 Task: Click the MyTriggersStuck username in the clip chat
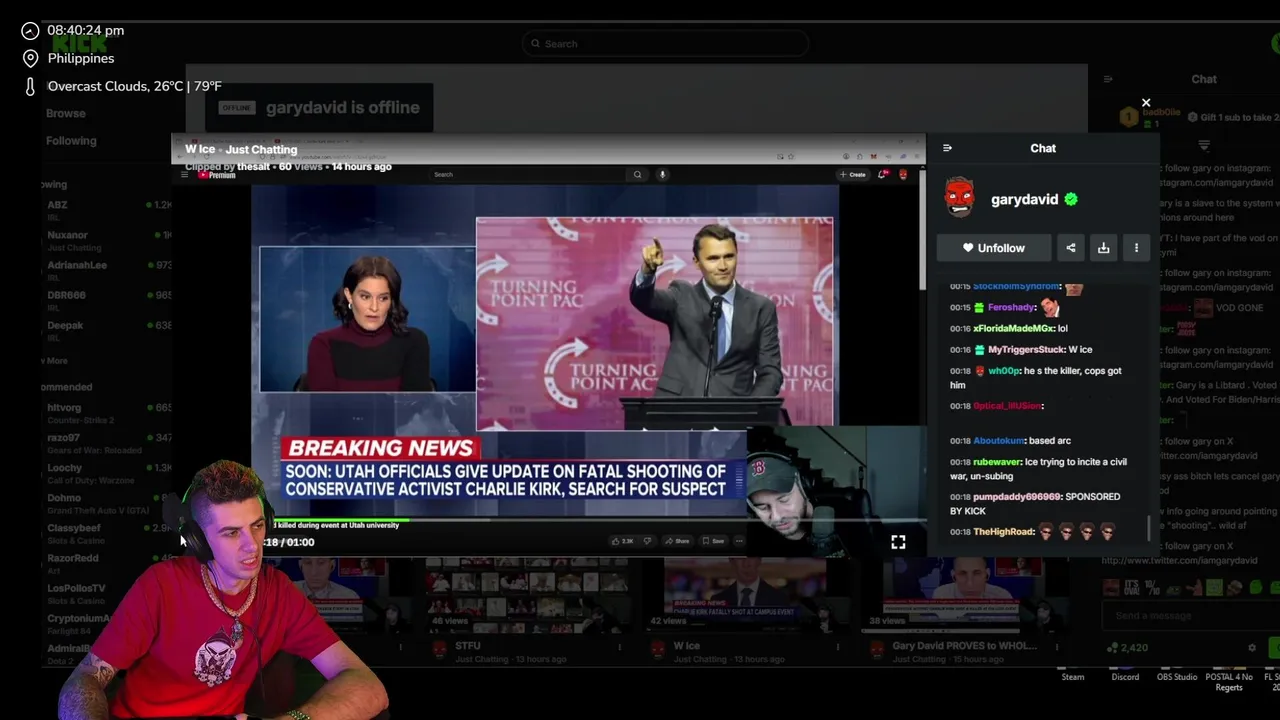[x=1026, y=349]
